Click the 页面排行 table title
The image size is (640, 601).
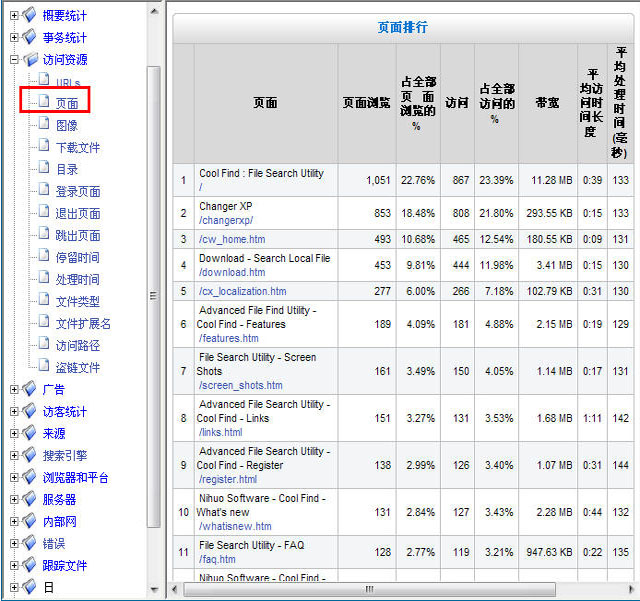click(x=402, y=28)
